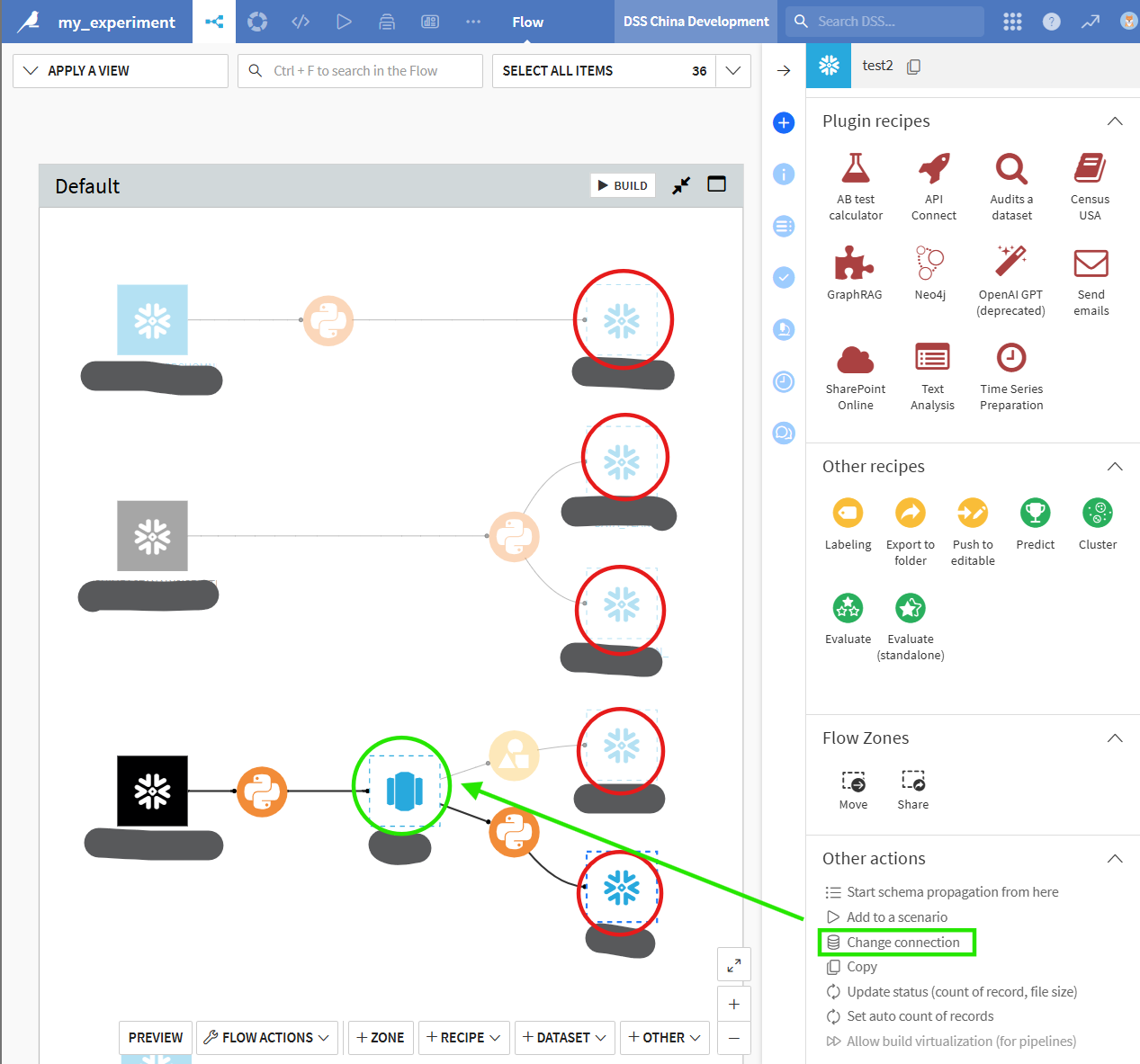The image size is (1140, 1064).
Task: Open the checkmark status tab in sidebar
Action: click(x=784, y=277)
